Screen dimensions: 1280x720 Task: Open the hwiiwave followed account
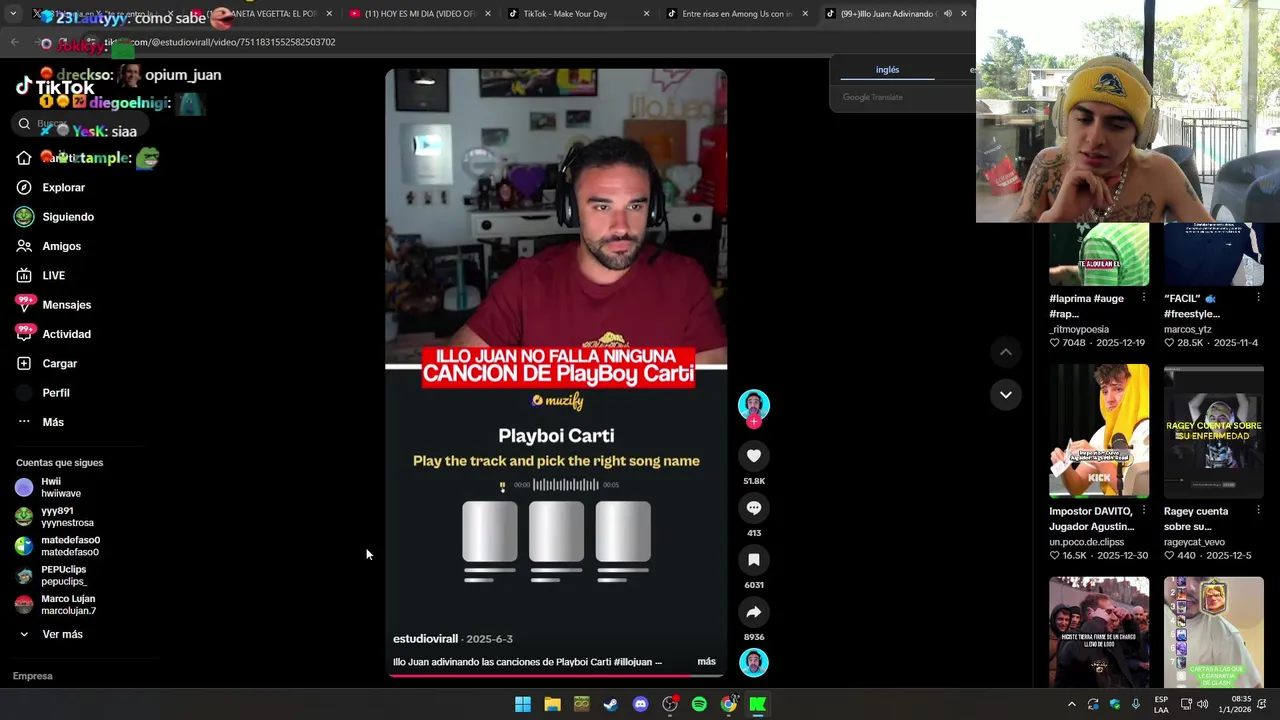tap(57, 487)
